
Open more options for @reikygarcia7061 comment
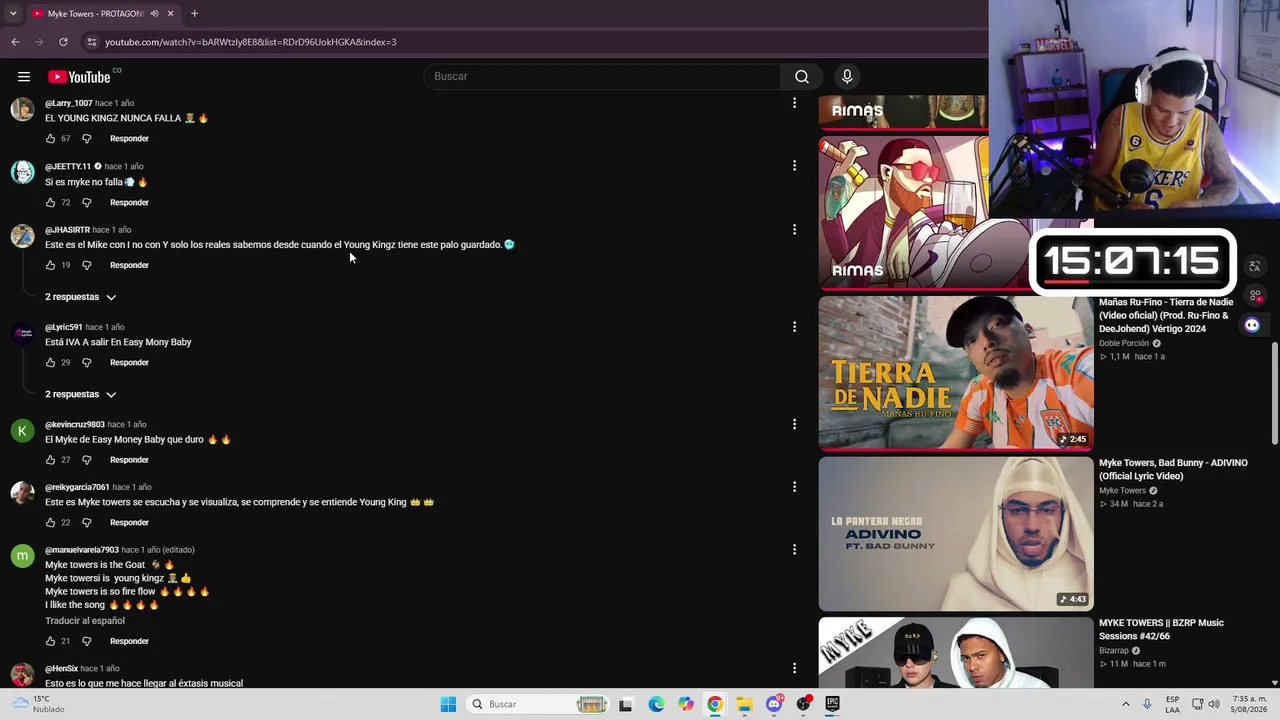794,487
